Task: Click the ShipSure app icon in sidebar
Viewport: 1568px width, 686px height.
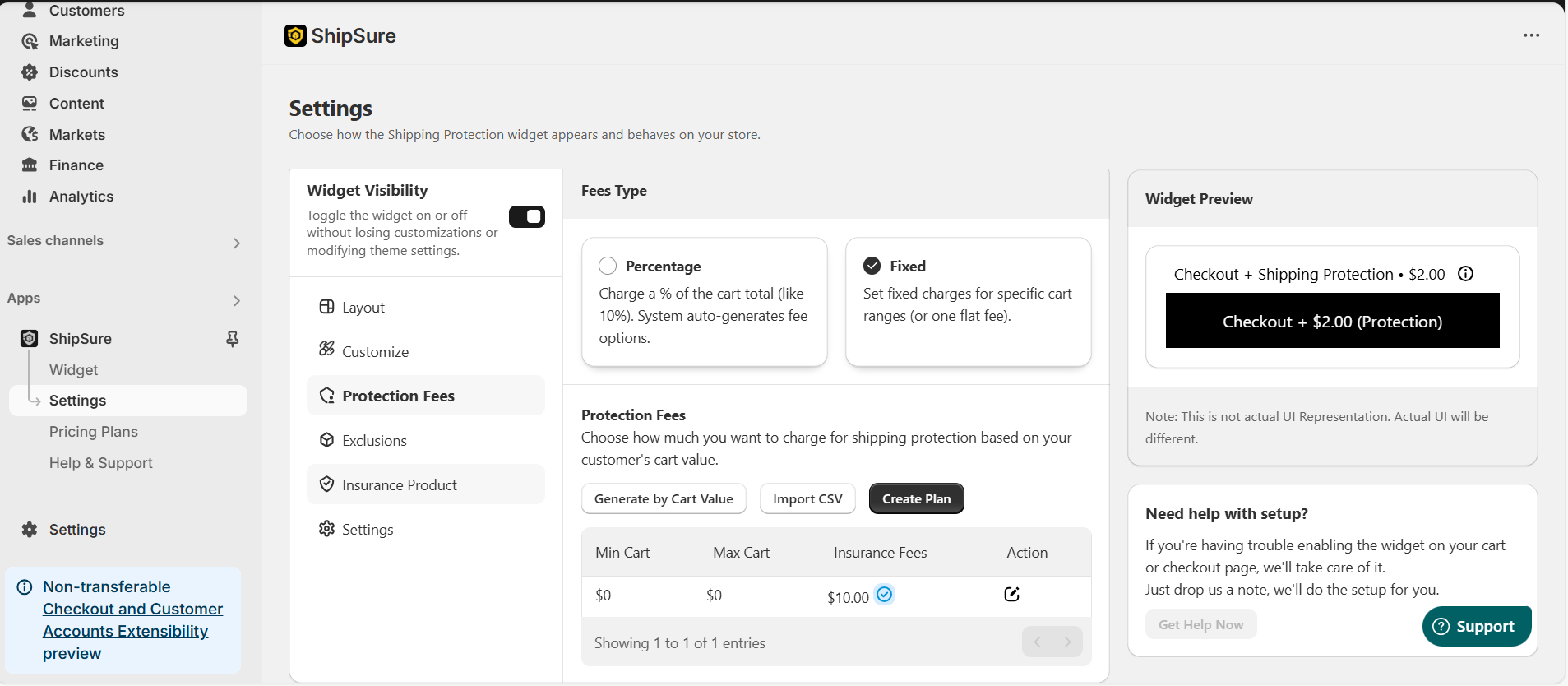Action: click(30, 339)
